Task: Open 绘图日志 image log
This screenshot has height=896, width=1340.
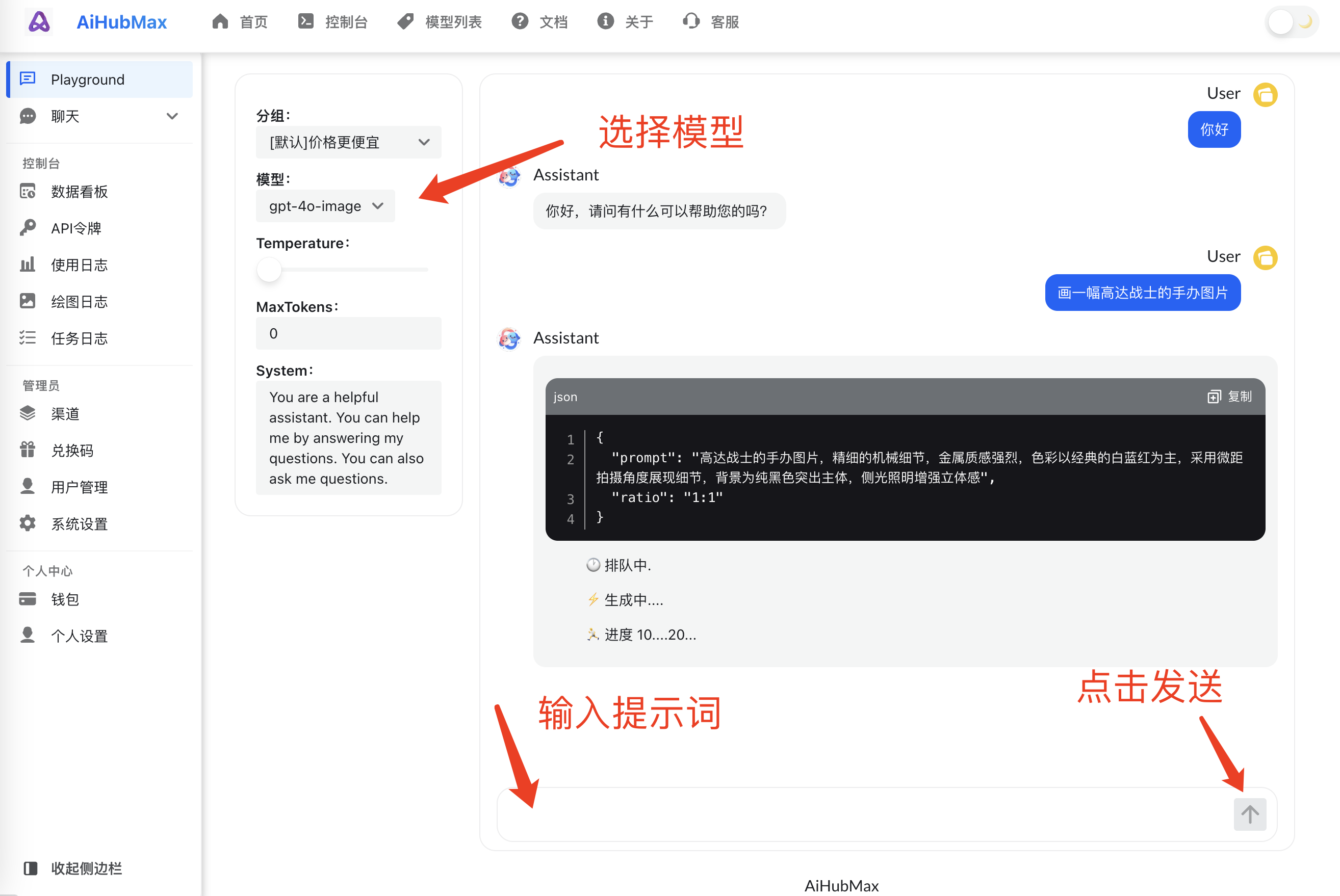Action: click(x=79, y=302)
